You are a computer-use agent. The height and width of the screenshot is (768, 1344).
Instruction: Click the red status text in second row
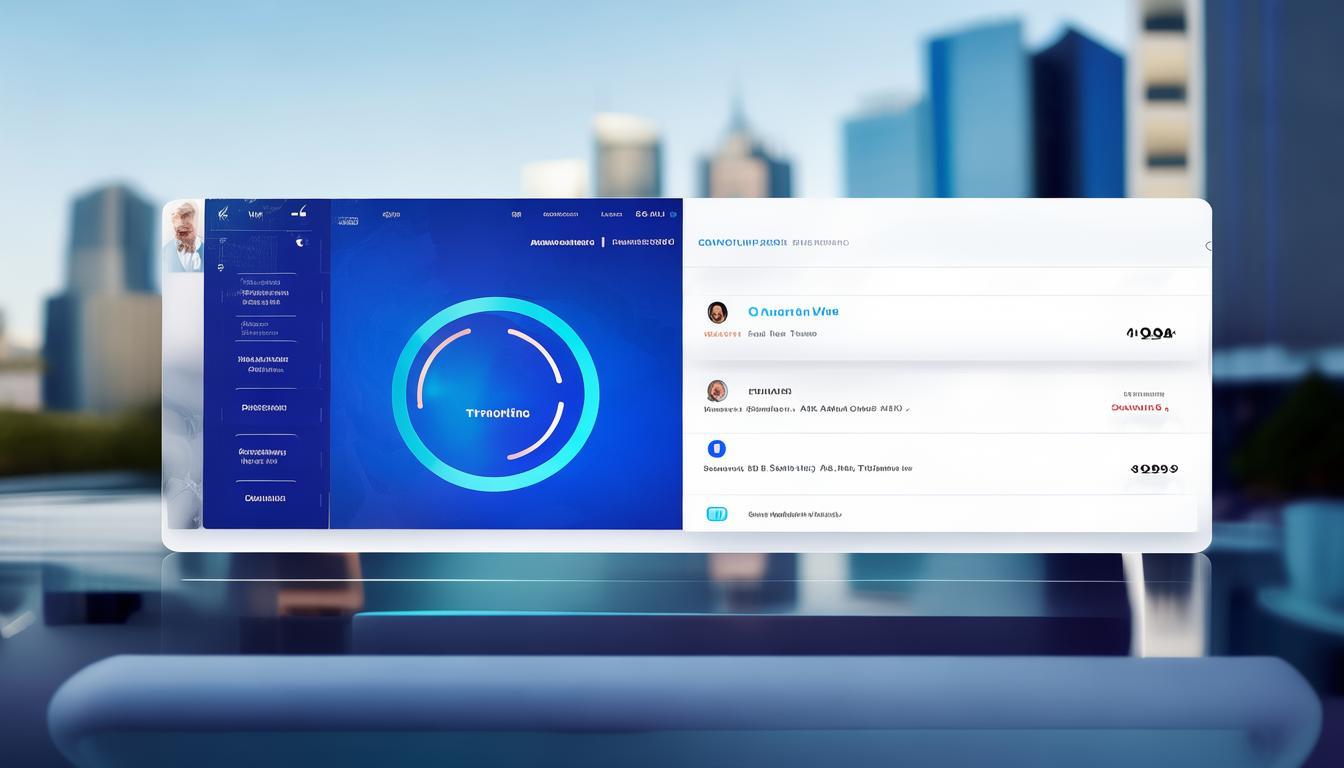1138,408
